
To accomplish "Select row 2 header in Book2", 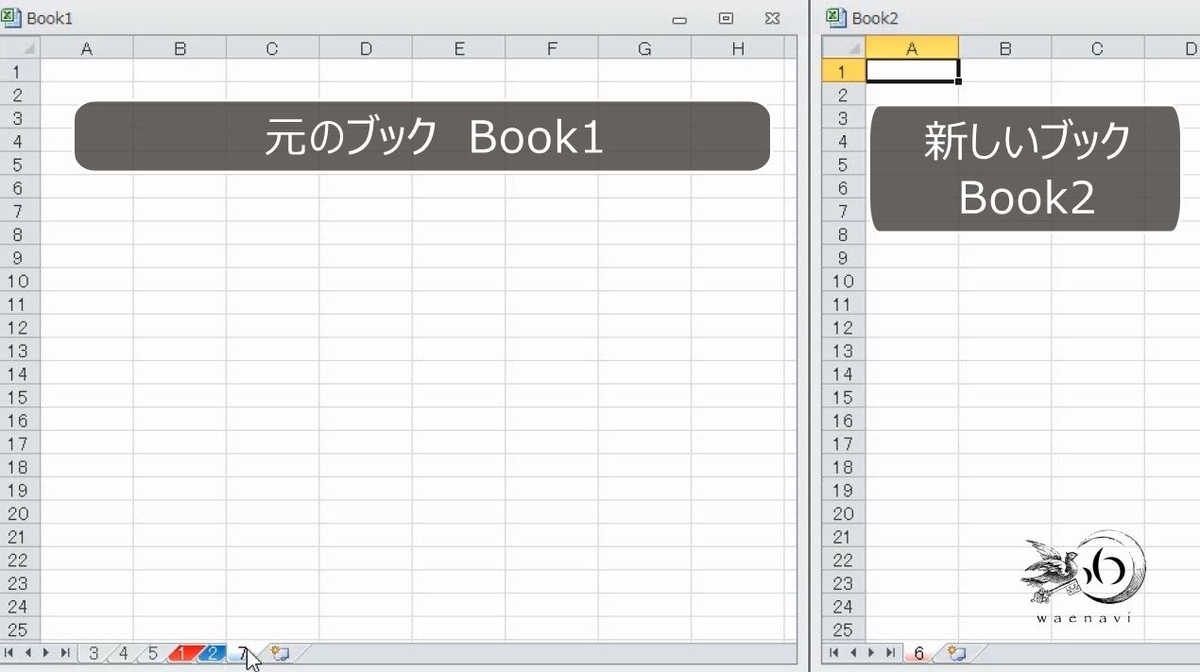I will (843, 94).
